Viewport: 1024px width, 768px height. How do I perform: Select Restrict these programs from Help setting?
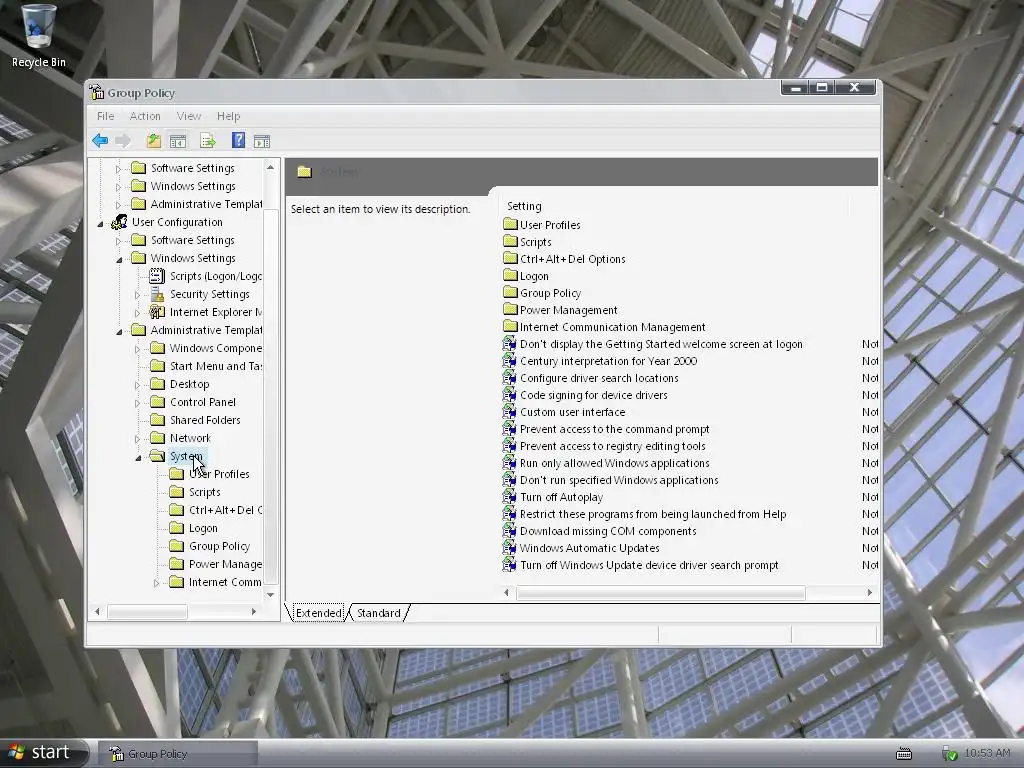point(653,514)
